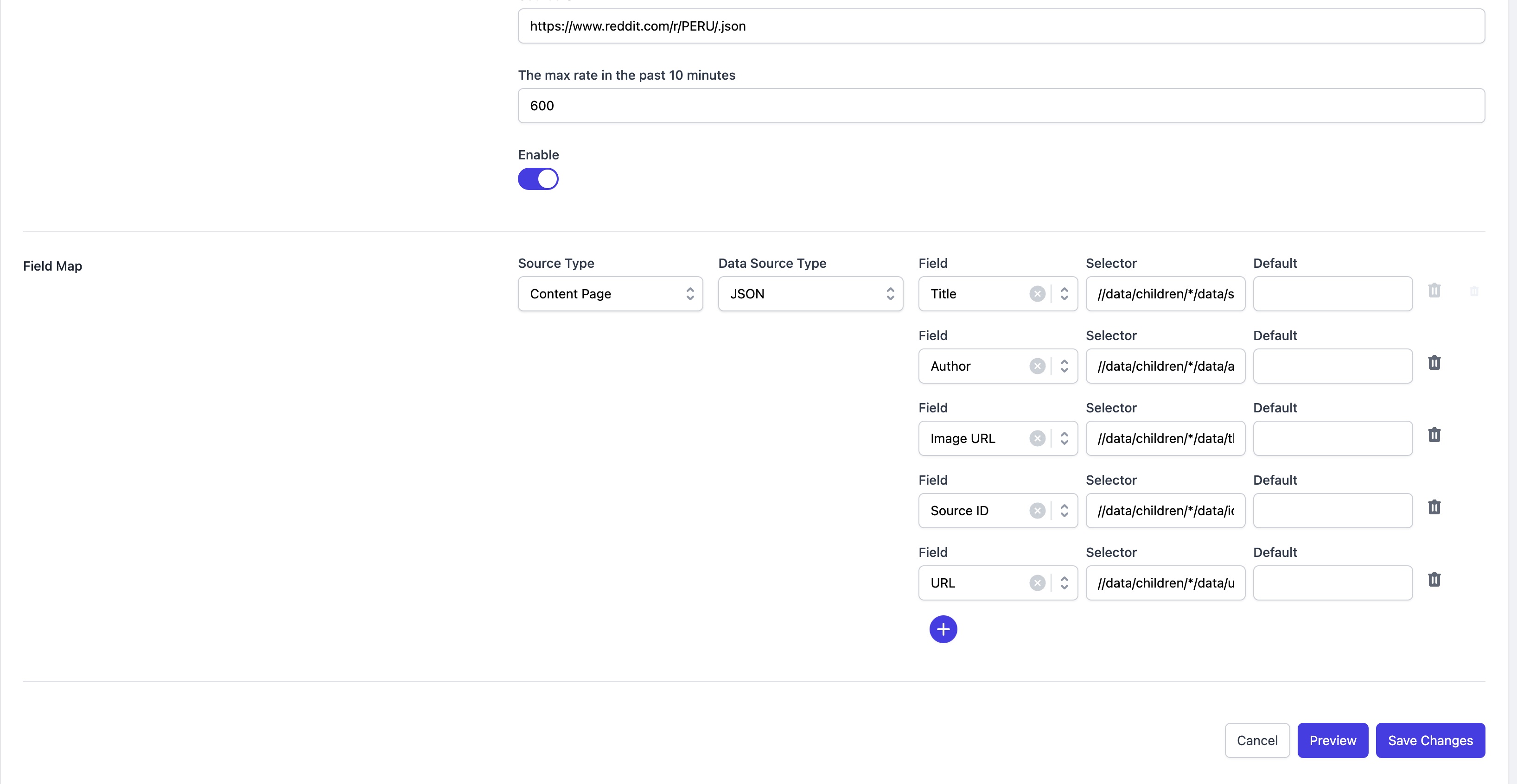This screenshot has height=784, width=1517.
Task: Click the Preview button
Action: [1332, 740]
